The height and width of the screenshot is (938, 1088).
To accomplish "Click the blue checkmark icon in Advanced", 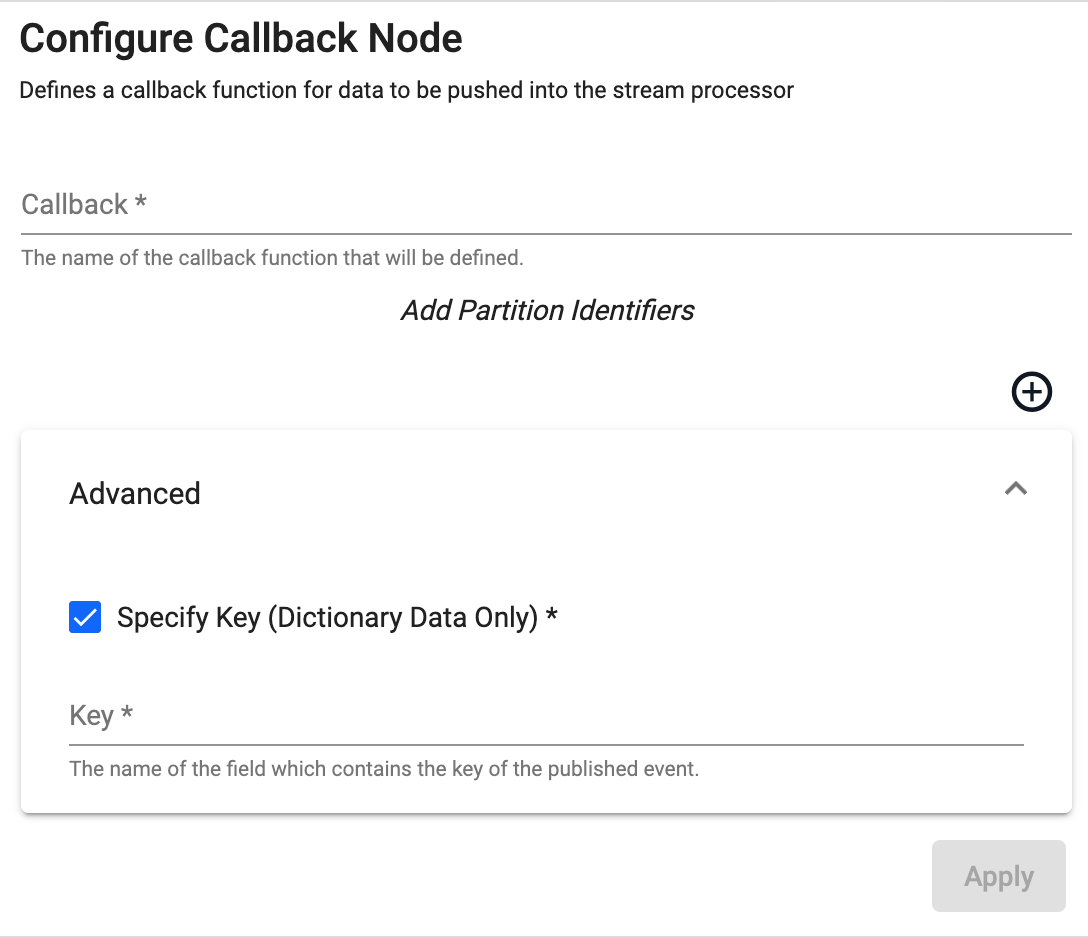I will pos(85,618).
